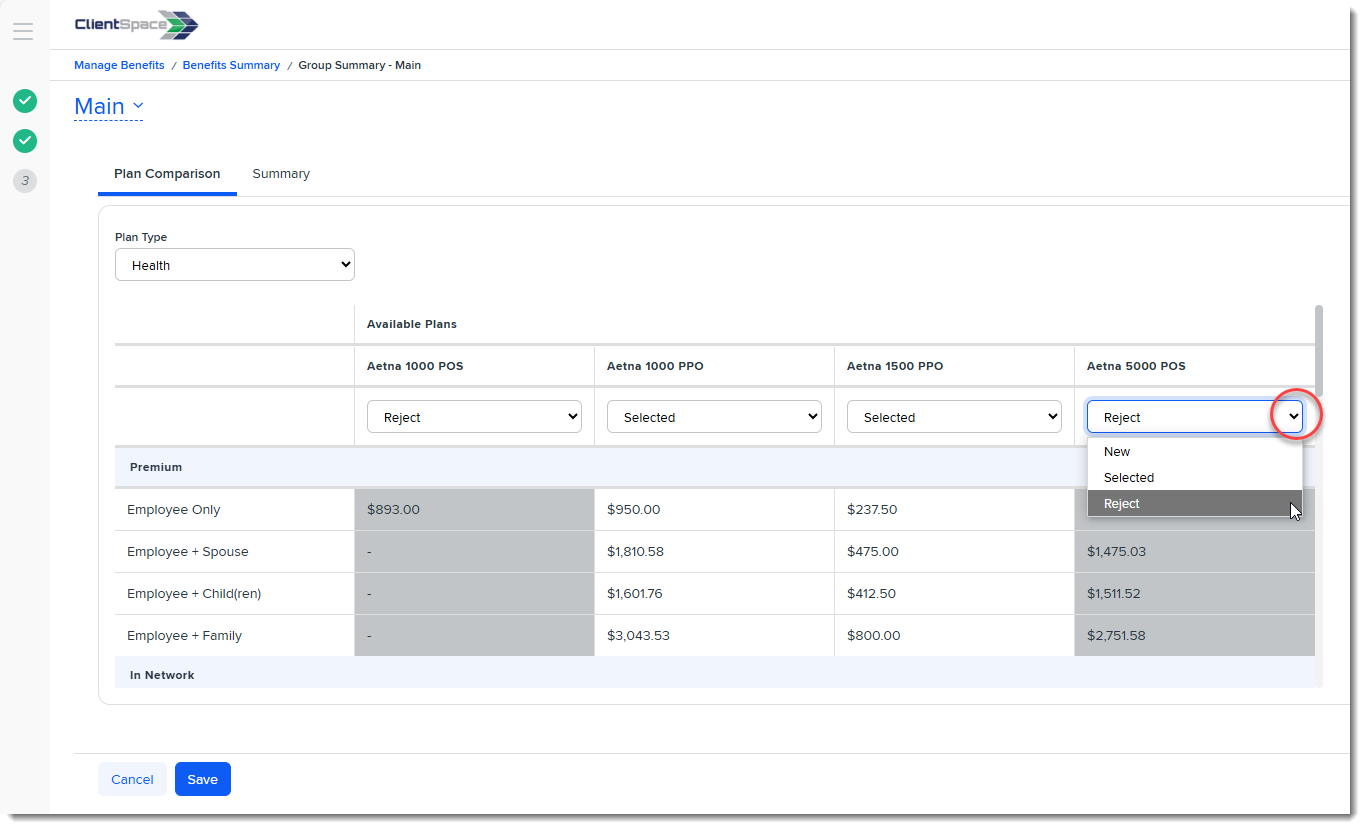
Task: Go to the first completed step checkmark
Action: (x=25, y=101)
